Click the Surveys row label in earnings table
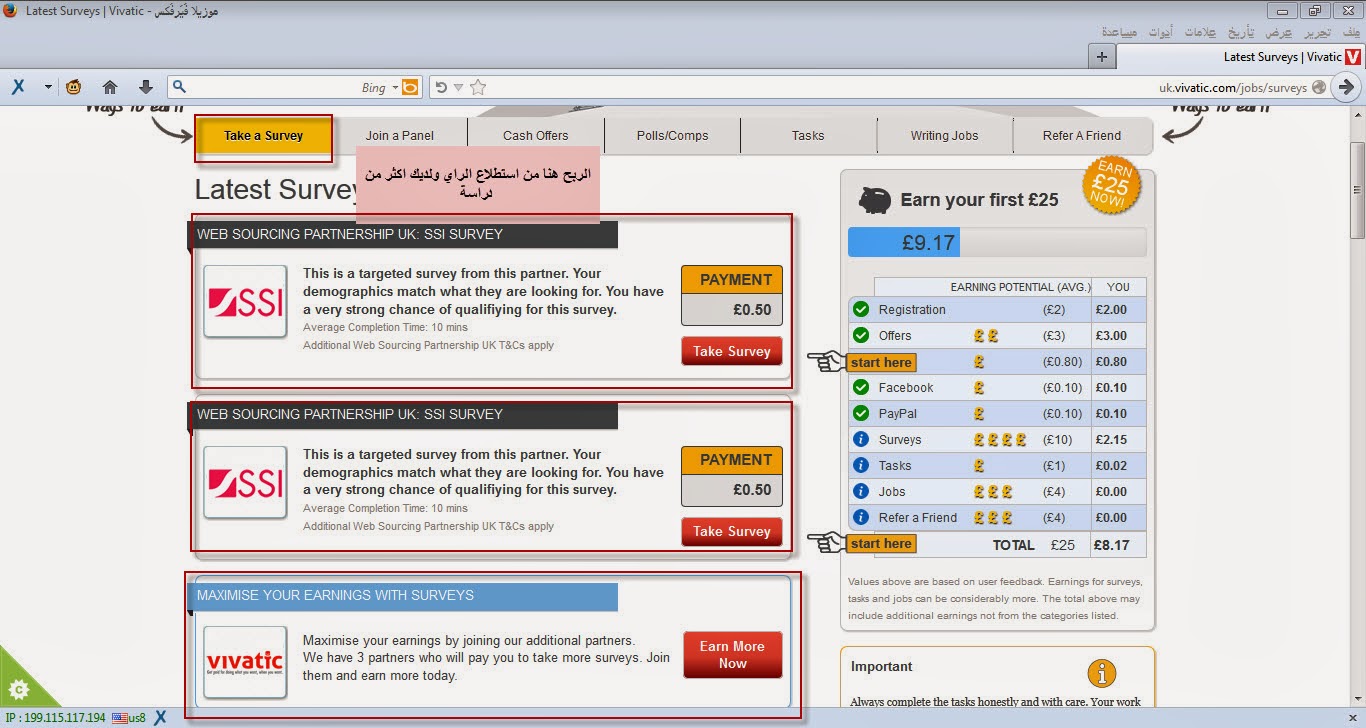Viewport: 1366px width, 728px height. click(900, 440)
